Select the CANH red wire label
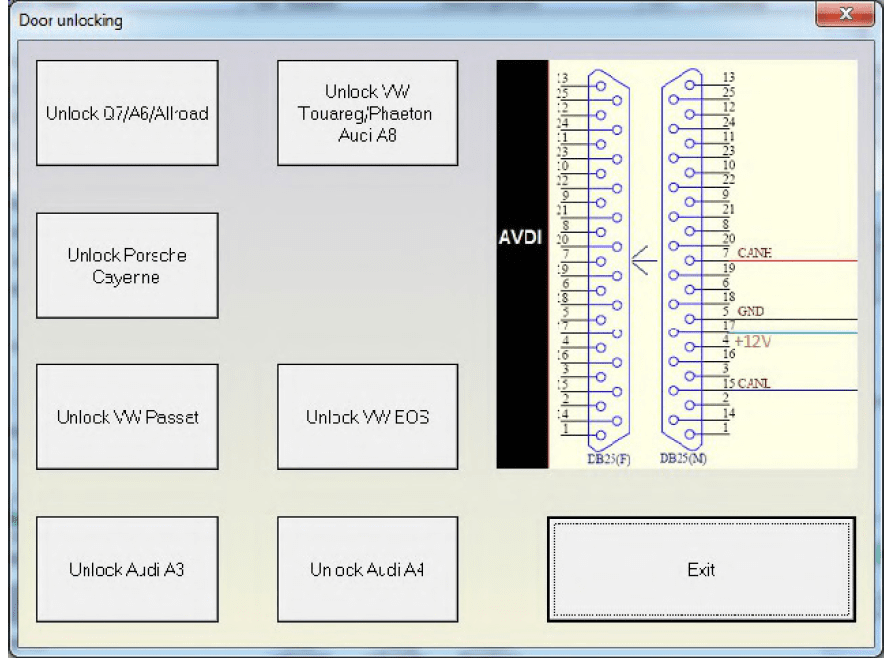Screen dimensions: 892x658 point(754,253)
